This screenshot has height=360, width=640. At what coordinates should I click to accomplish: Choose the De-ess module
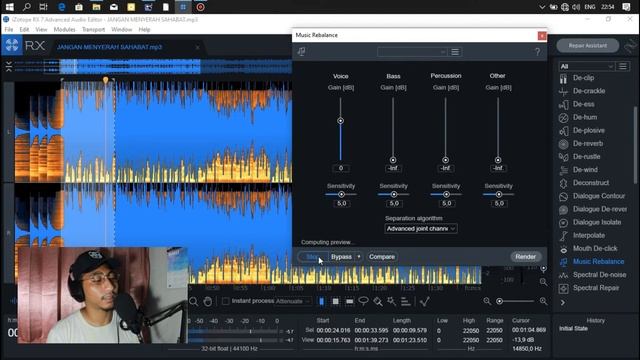pyautogui.click(x=583, y=104)
